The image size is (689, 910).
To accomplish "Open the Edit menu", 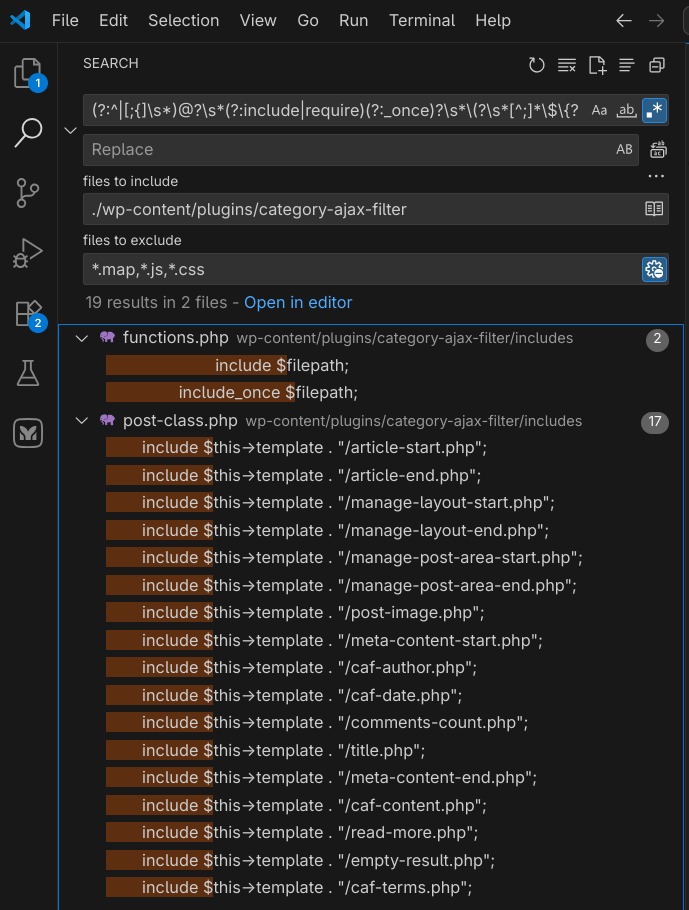I will [x=113, y=20].
